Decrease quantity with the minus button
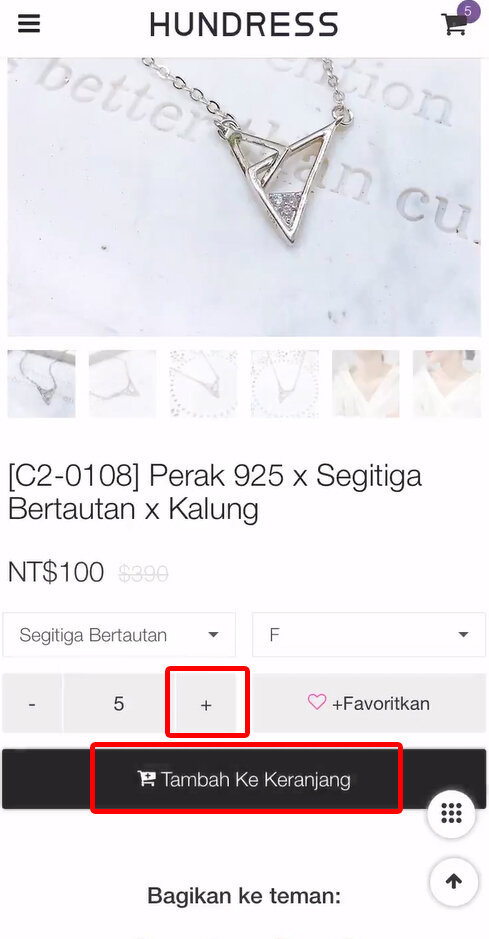Screen dimensions: 489x939 pyautogui.click(x=32, y=704)
